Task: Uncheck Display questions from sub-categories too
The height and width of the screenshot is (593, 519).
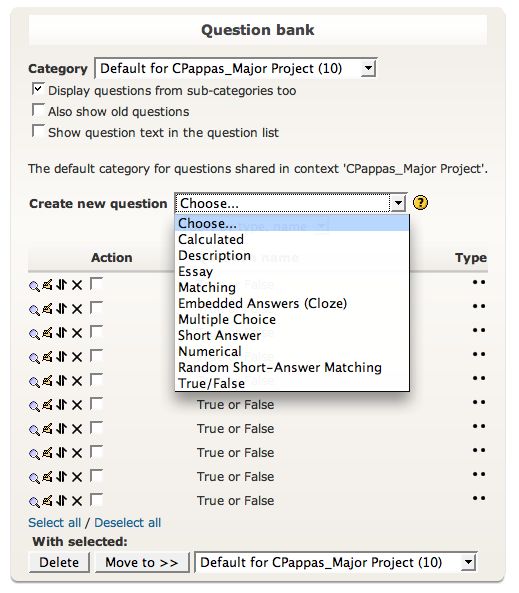Action: click(38, 89)
